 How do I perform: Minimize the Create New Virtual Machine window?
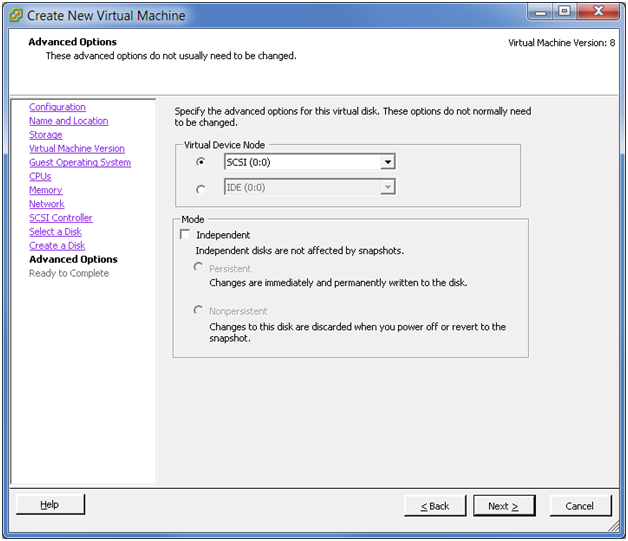click(x=540, y=11)
